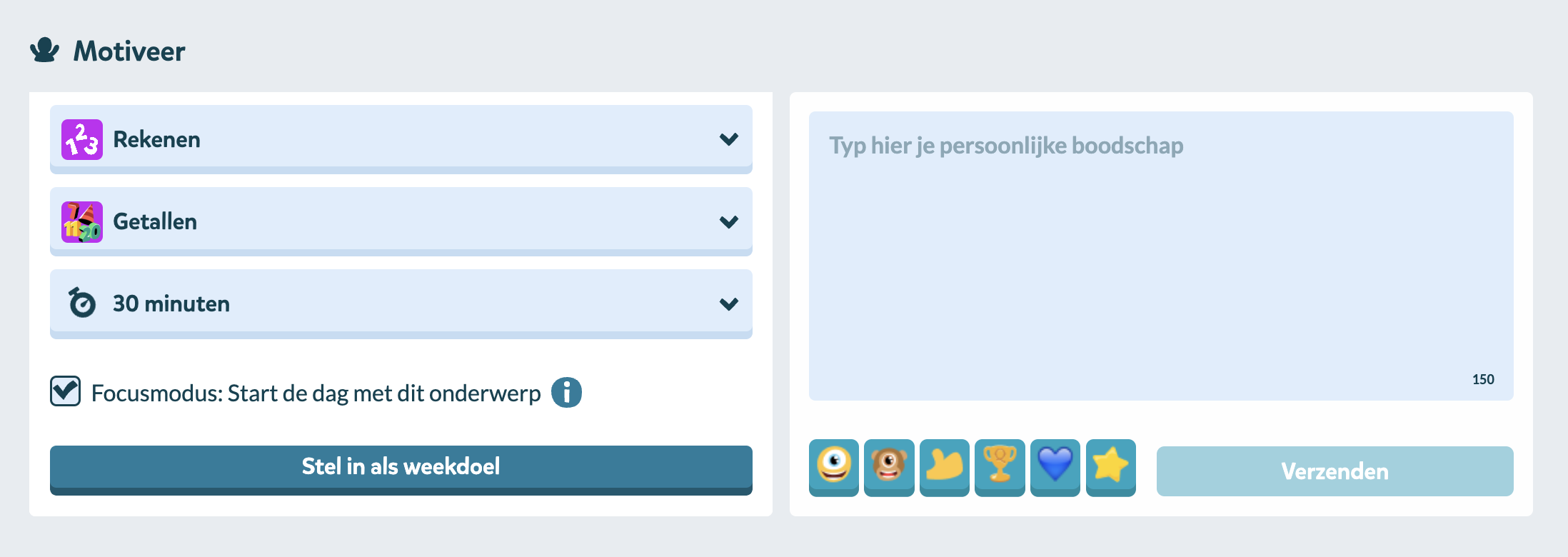This screenshot has width=1568, height=557.
Task: Click the one-eyed monster emoji button
Action: click(833, 466)
